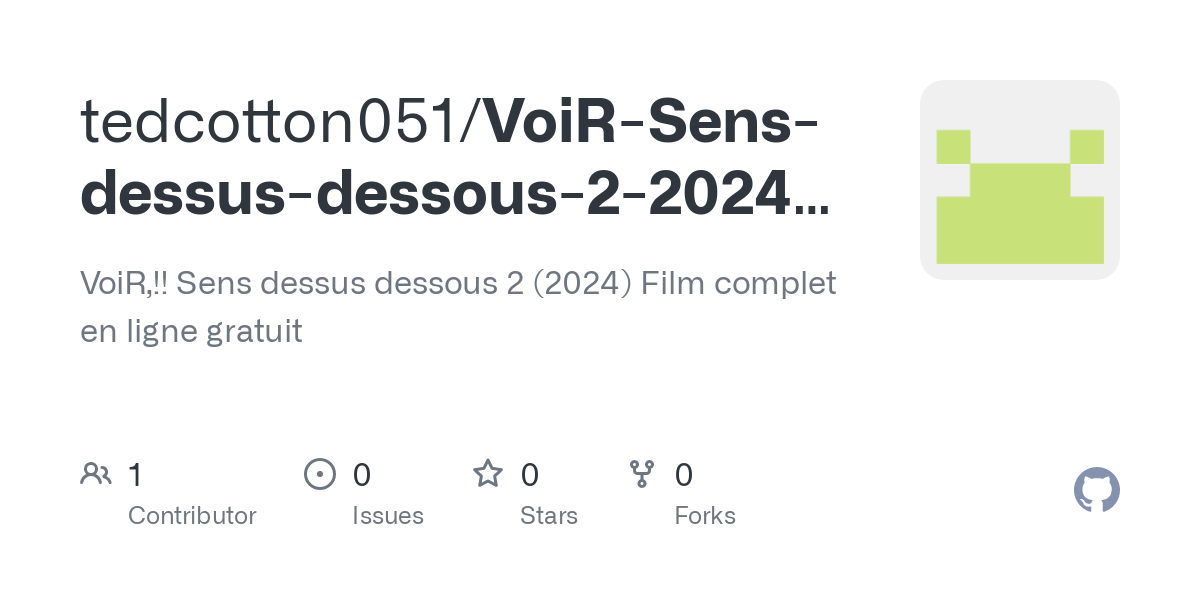Click the issues count number 0
The width and height of the screenshot is (1200, 600).
[362, 474]
